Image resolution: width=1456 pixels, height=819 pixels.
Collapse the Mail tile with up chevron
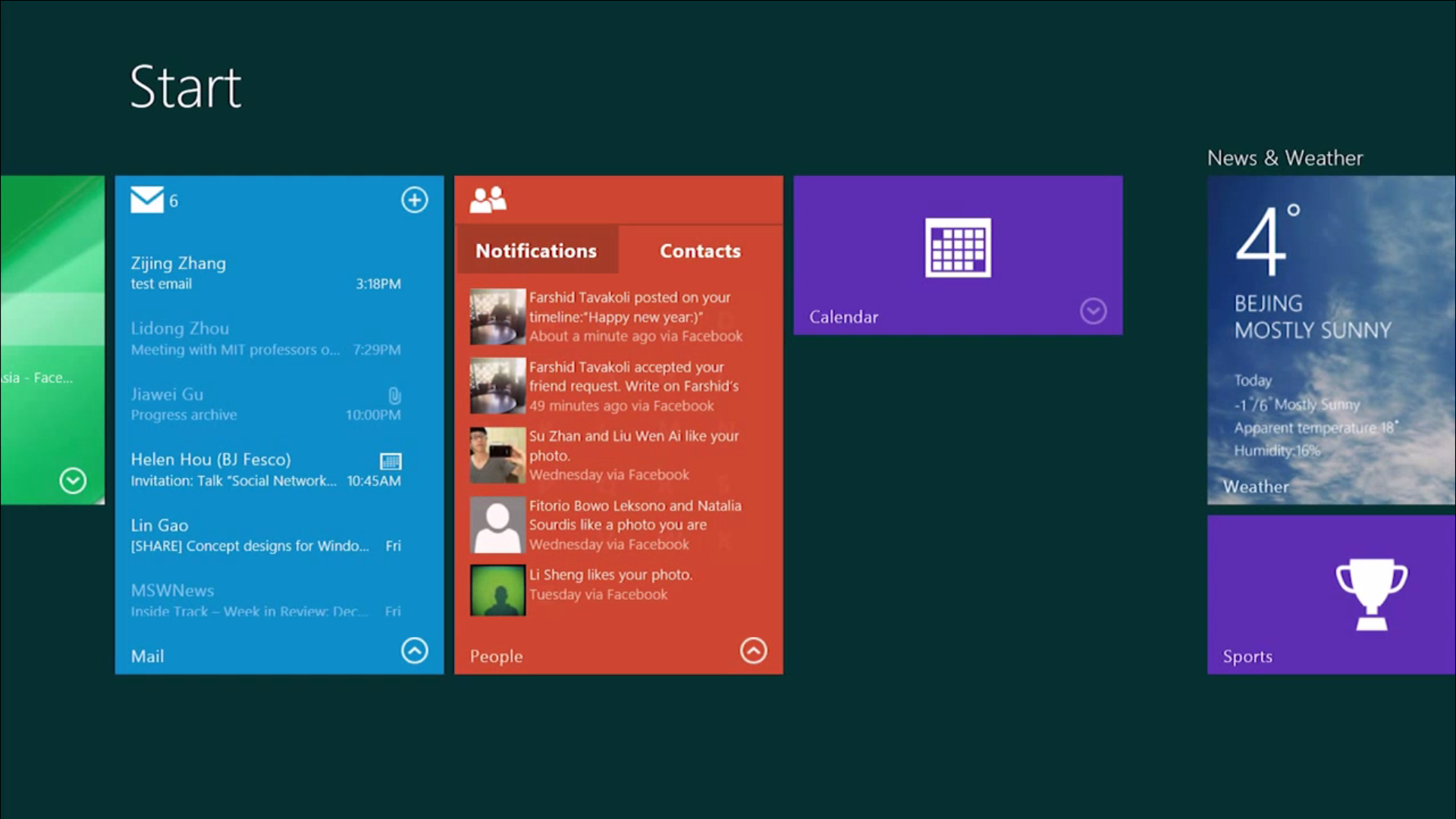[x=414, y=651]
